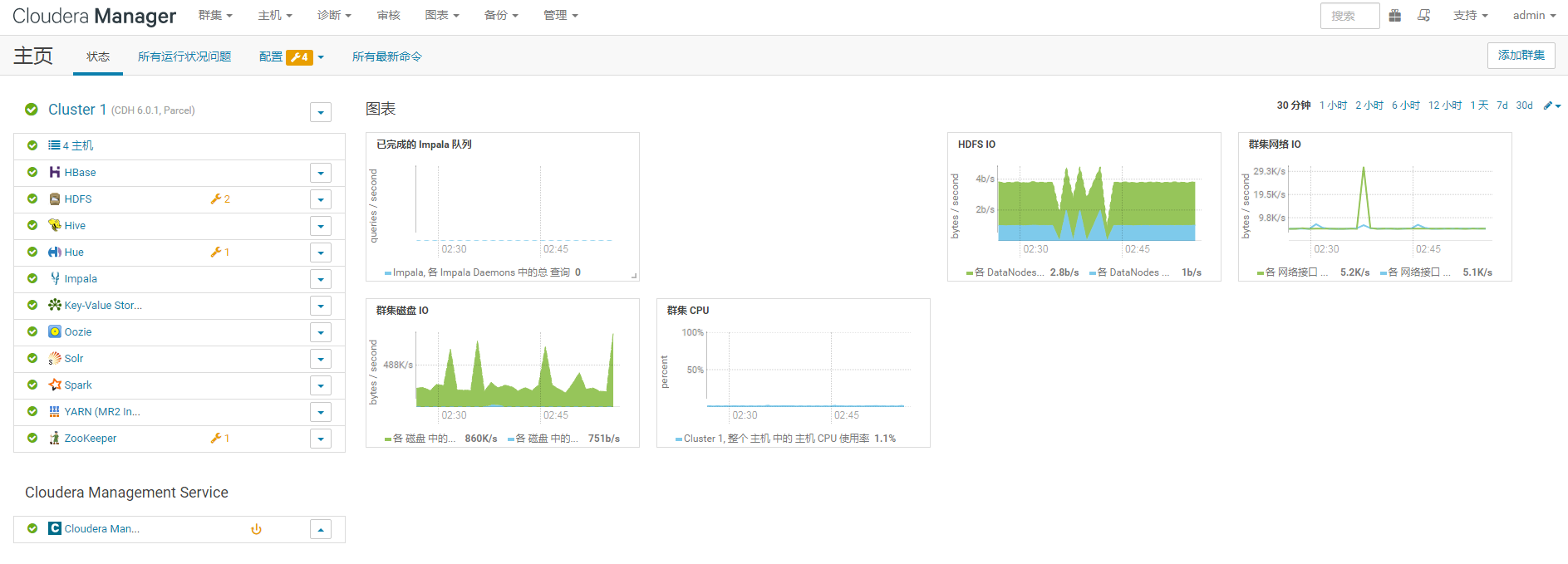Switch to 所有最新命令 tab
Screen dimensions: 1568x564
387,56
